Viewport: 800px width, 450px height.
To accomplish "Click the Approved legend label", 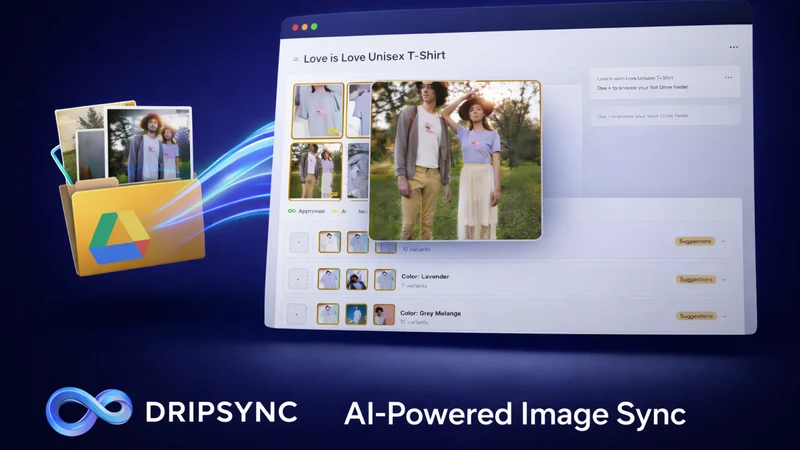I will point(311,211).
